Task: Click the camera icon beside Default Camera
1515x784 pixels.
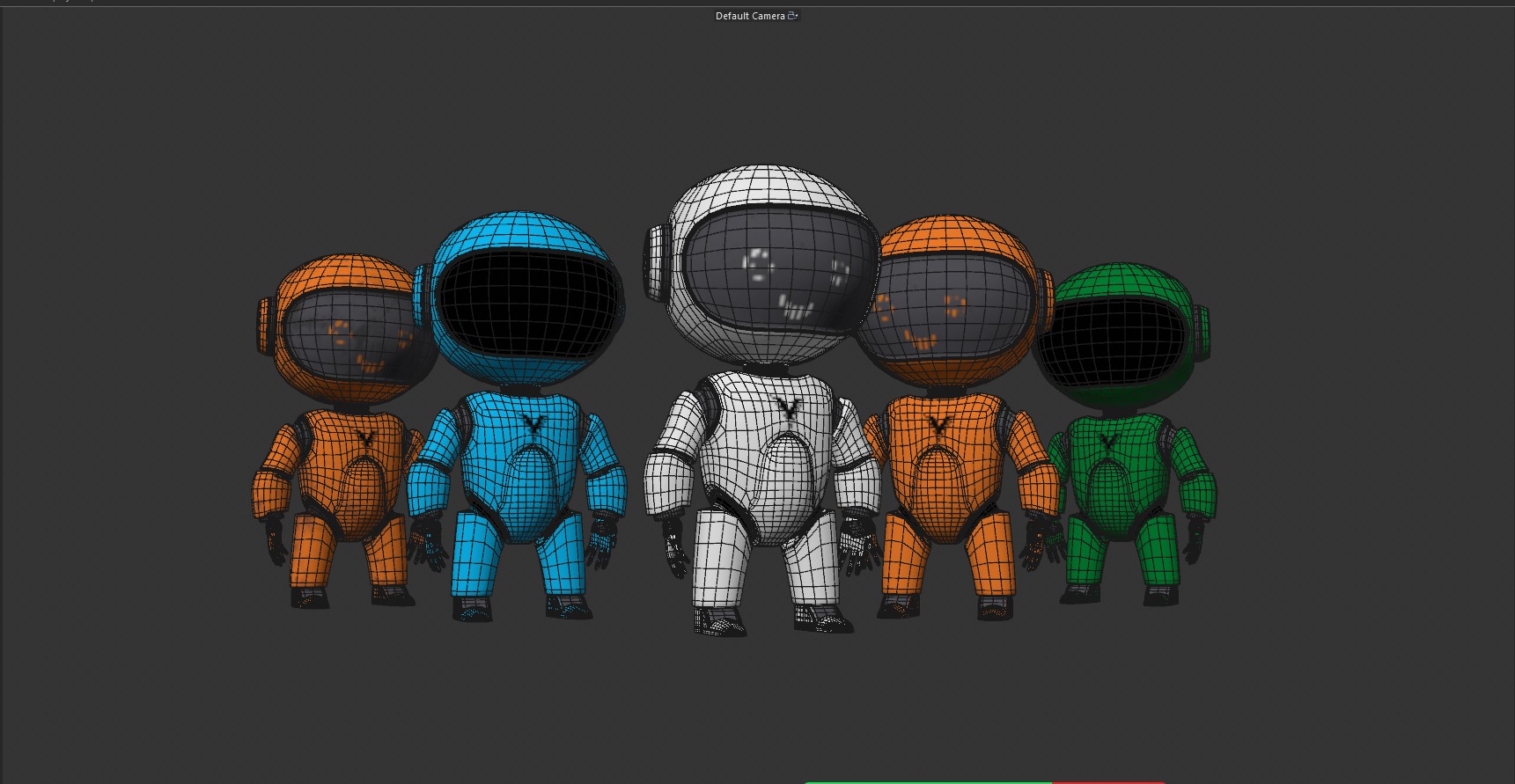Action: pos(792,16)
